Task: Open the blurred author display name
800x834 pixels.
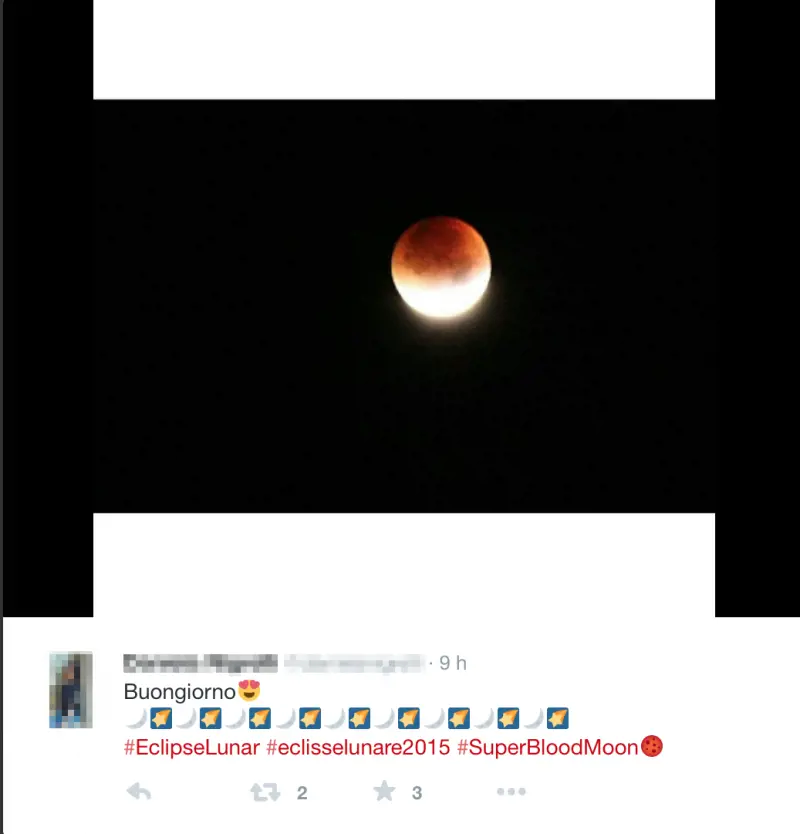Action: coord(201,663)
